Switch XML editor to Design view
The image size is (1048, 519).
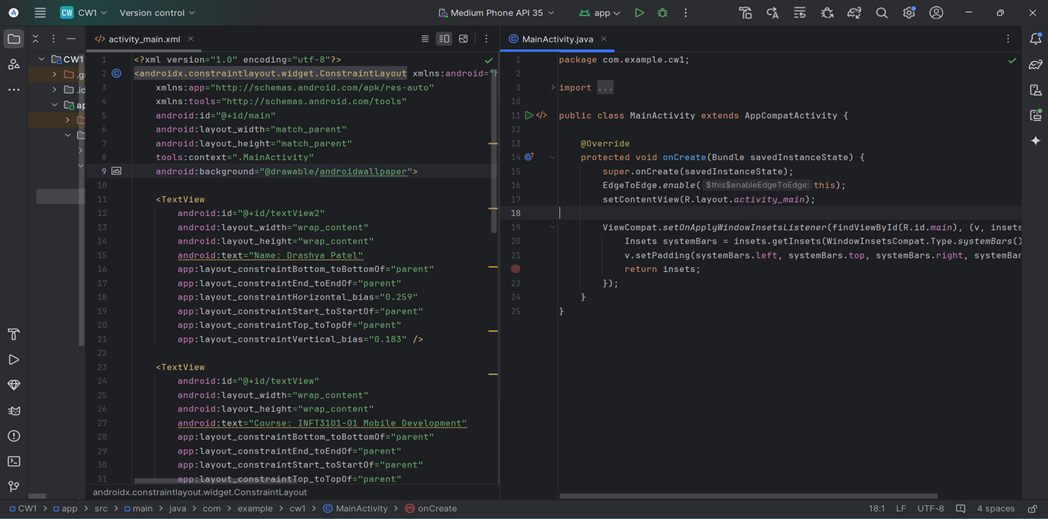pyautogui.click(x=463, y=39)
